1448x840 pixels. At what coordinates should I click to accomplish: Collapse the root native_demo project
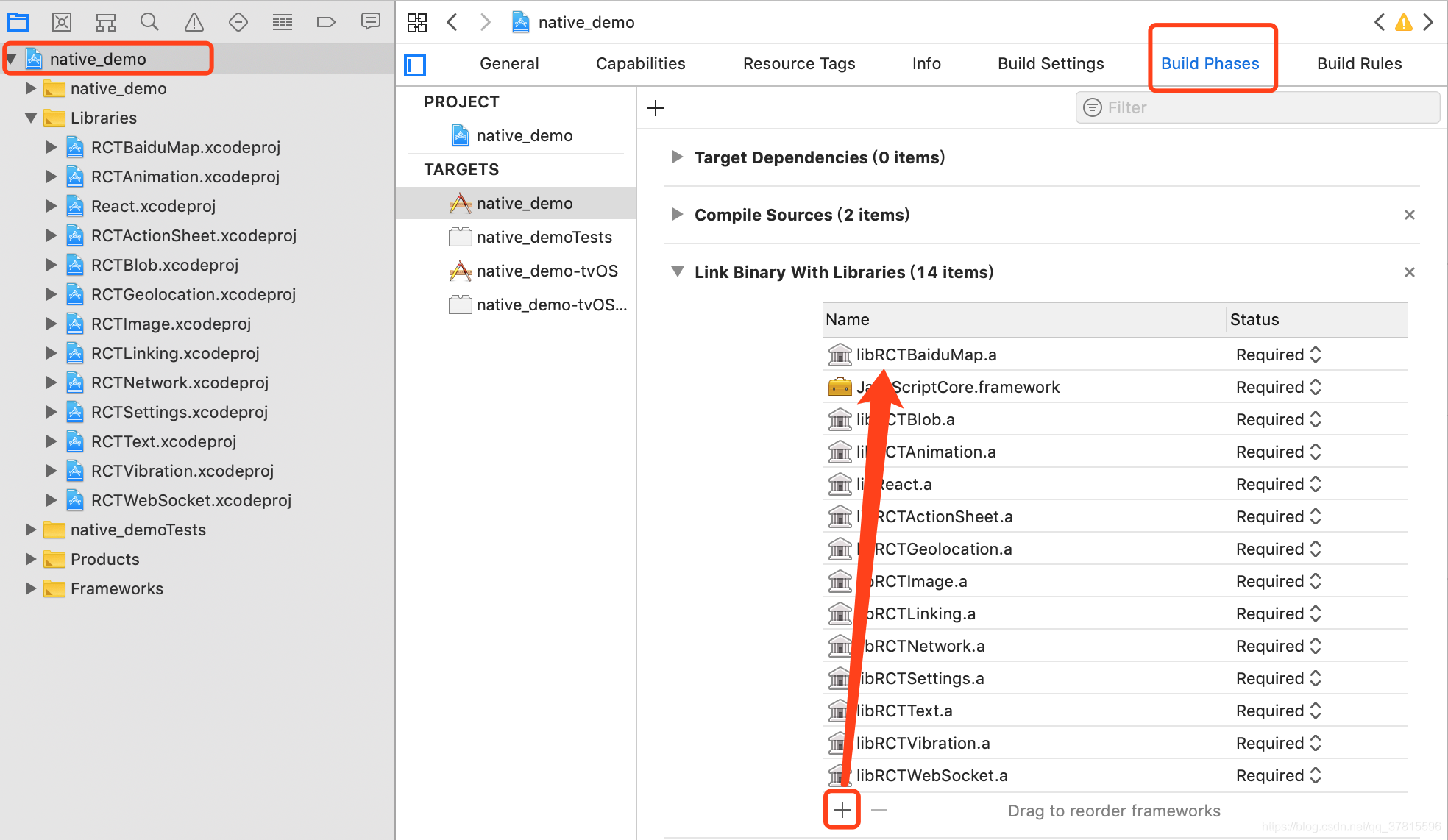pyautogui.click(x=12, y=59)
